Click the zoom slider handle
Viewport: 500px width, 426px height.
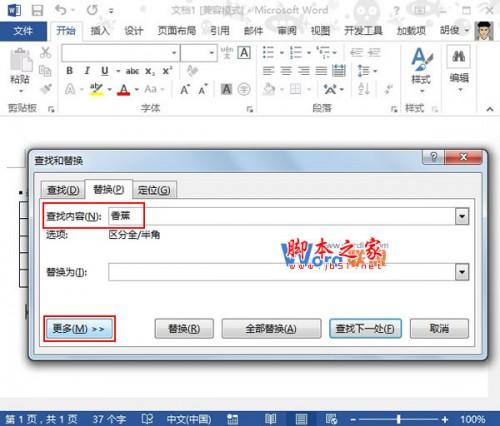tap(399, 419)
